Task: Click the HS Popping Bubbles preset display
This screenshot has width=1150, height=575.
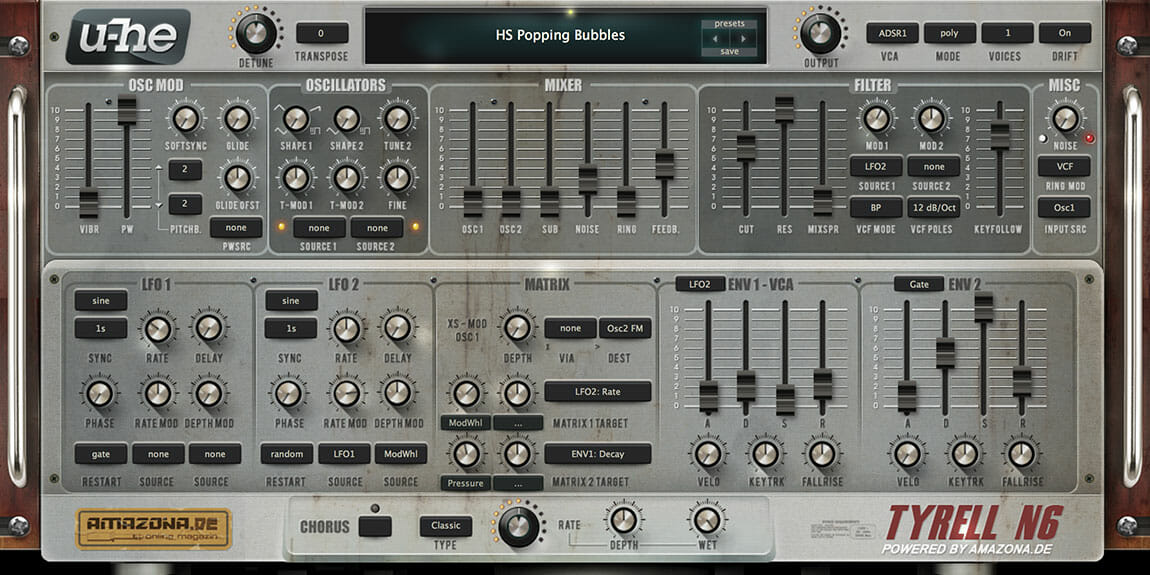Action: 560,35
